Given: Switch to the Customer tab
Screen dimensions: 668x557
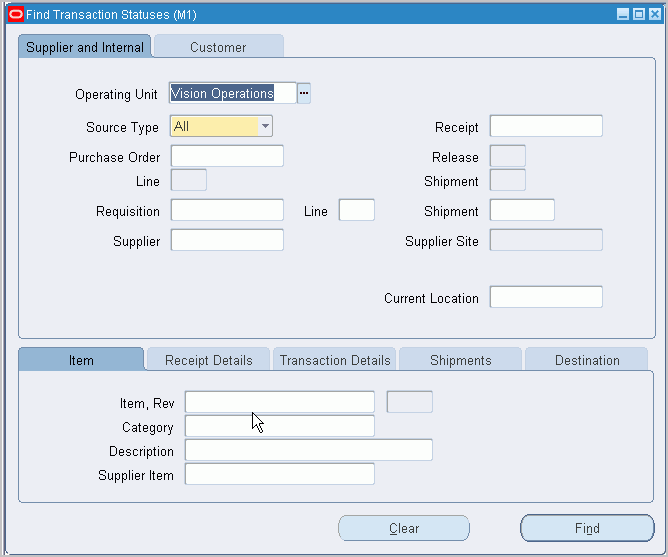Looking at the screenshot, I should click(219, 46).
